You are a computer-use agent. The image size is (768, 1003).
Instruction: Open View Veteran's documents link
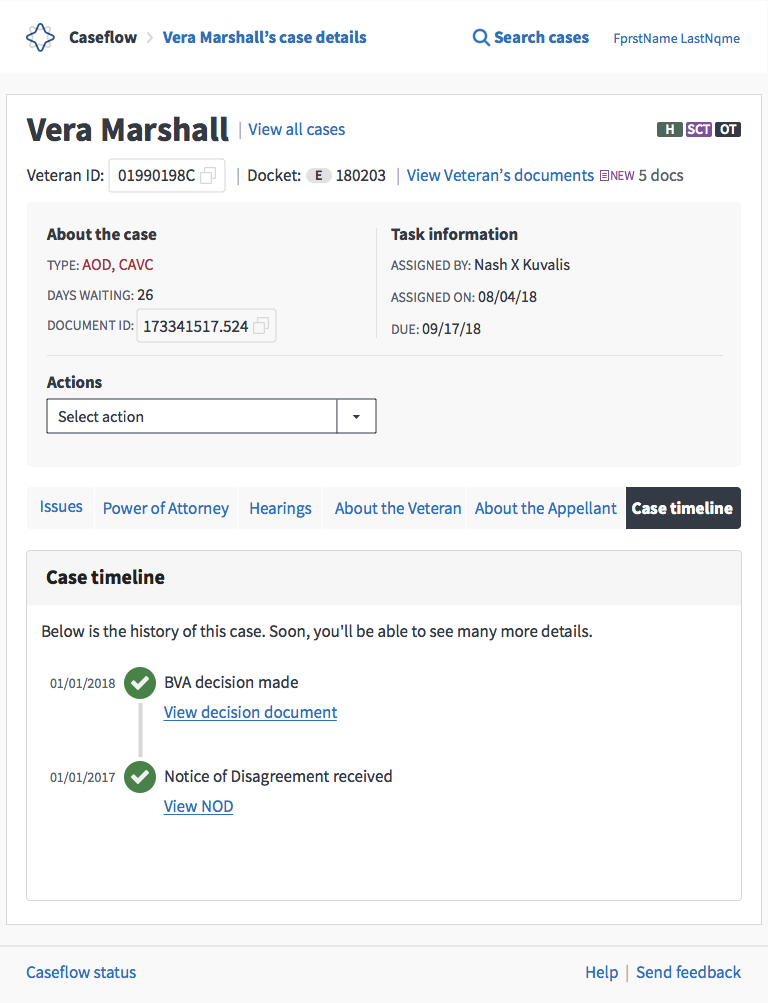click(500, 175)
